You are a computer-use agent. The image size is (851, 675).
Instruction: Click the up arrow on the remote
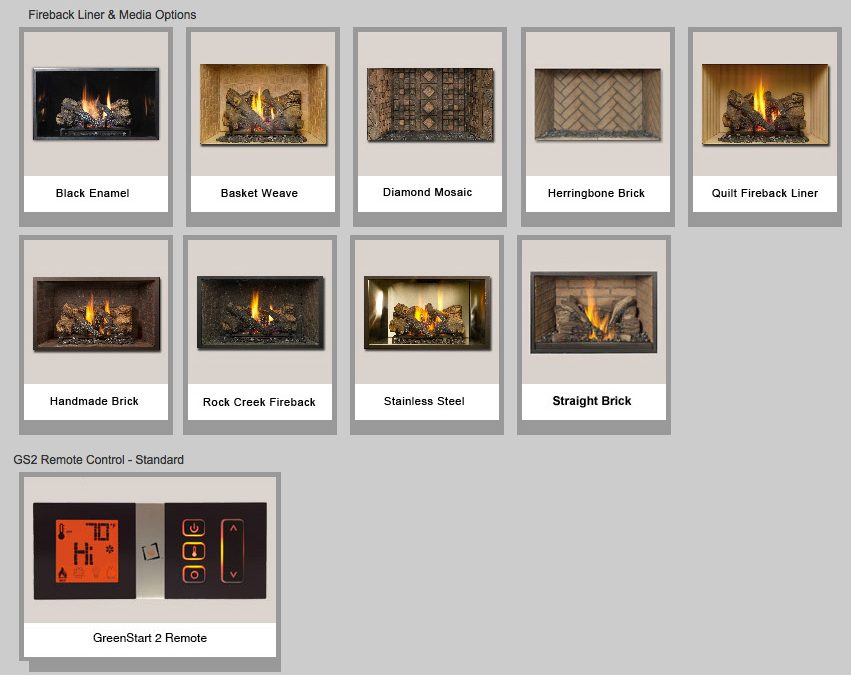[233, 528]
